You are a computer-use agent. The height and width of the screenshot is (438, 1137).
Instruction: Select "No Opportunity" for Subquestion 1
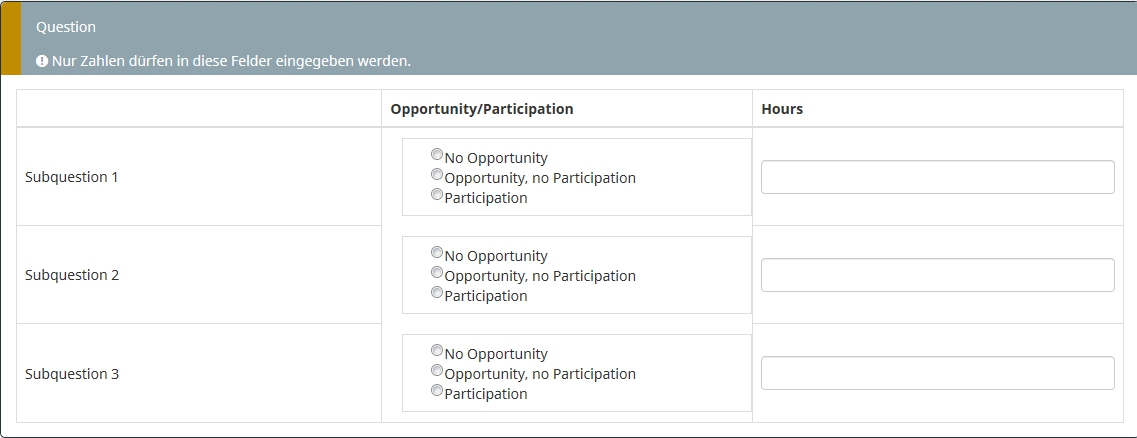(x=437, y=155)
